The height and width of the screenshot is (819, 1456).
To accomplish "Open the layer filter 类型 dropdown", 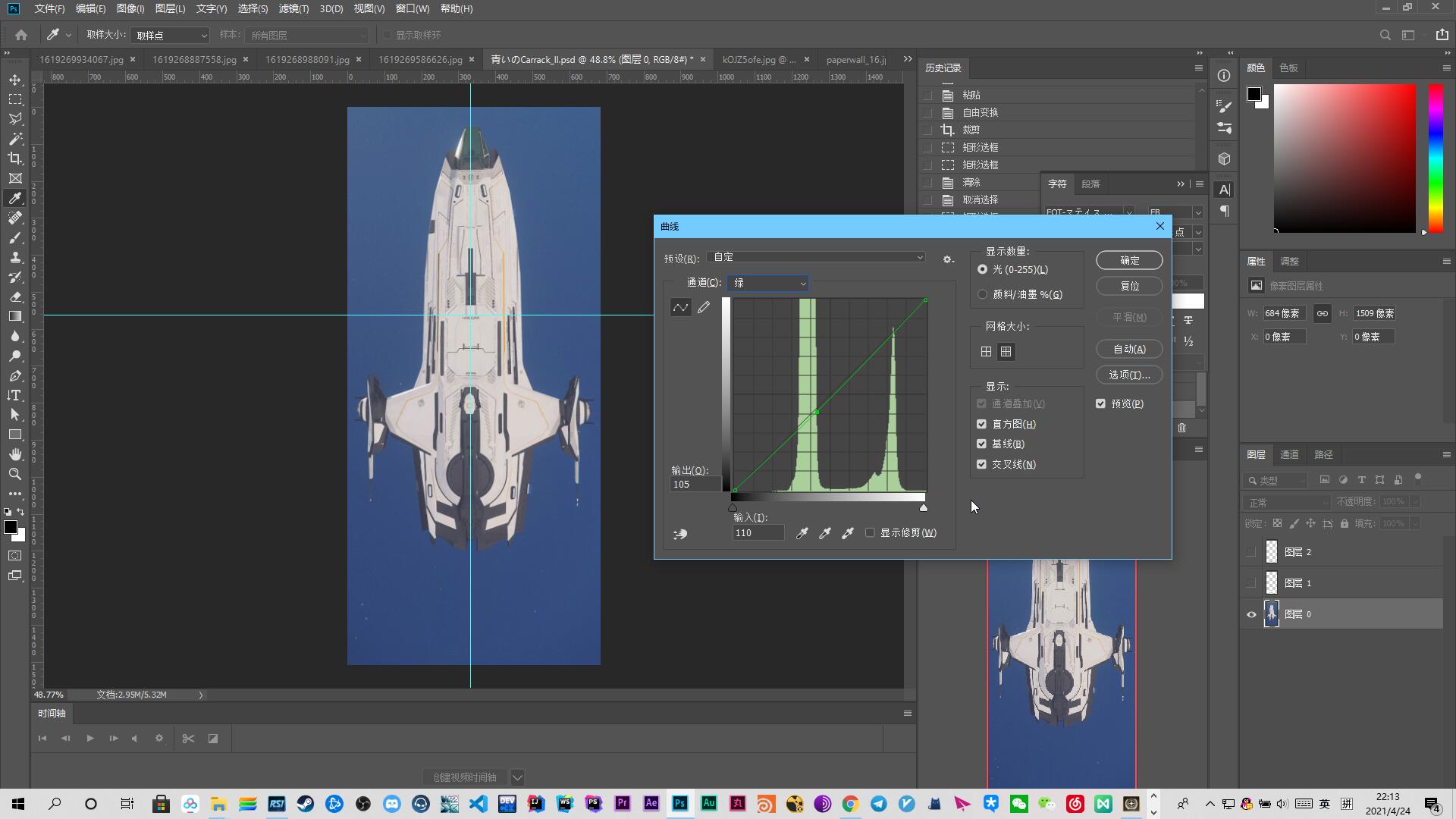I will (1276, 480).
